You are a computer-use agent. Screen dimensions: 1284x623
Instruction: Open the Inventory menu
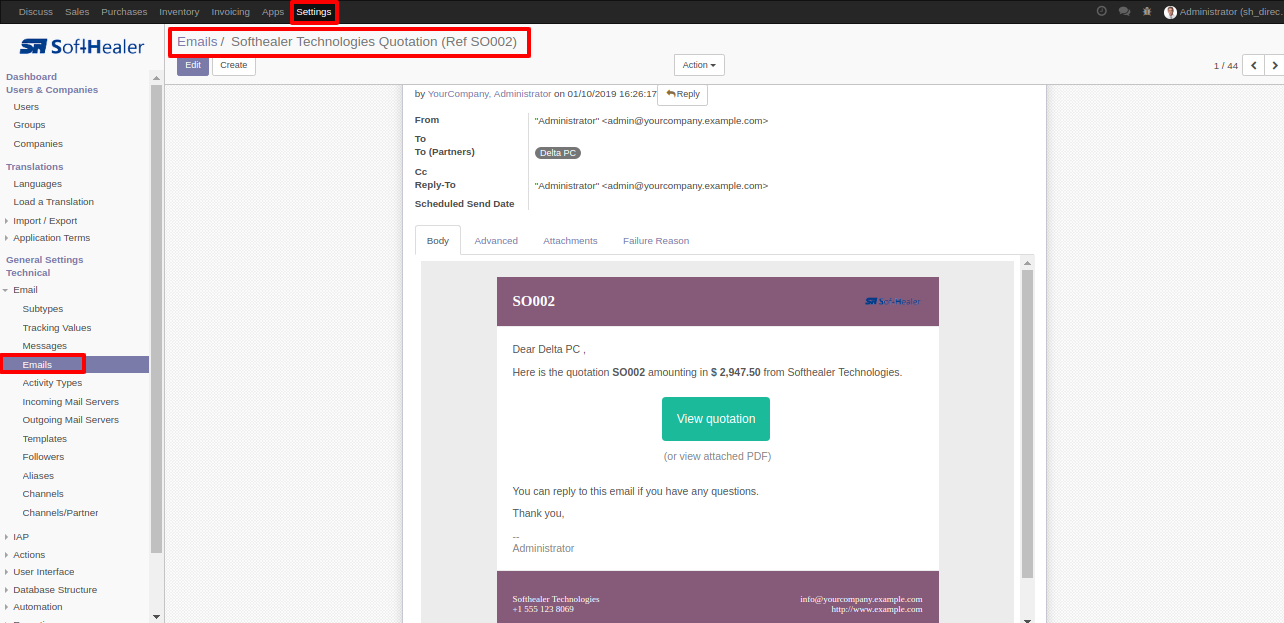click(179, 12)
